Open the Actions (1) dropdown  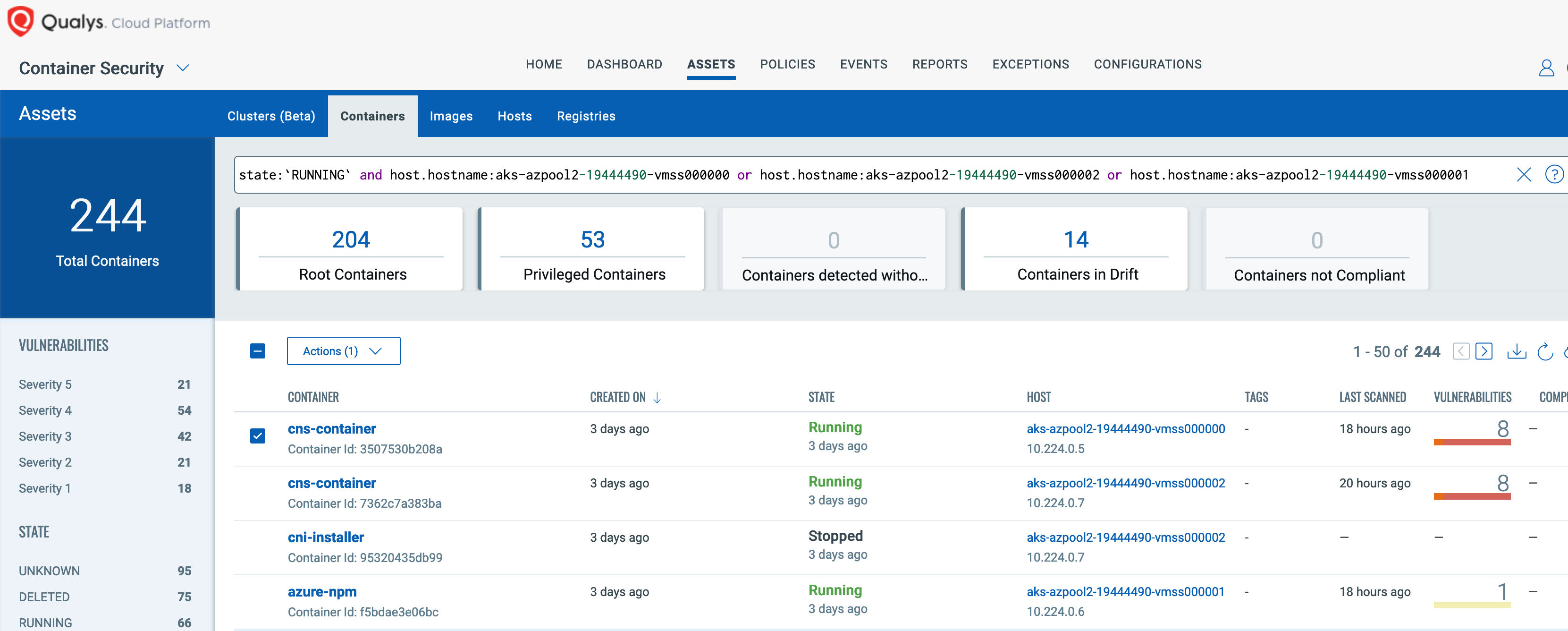(x=343, y=351)
